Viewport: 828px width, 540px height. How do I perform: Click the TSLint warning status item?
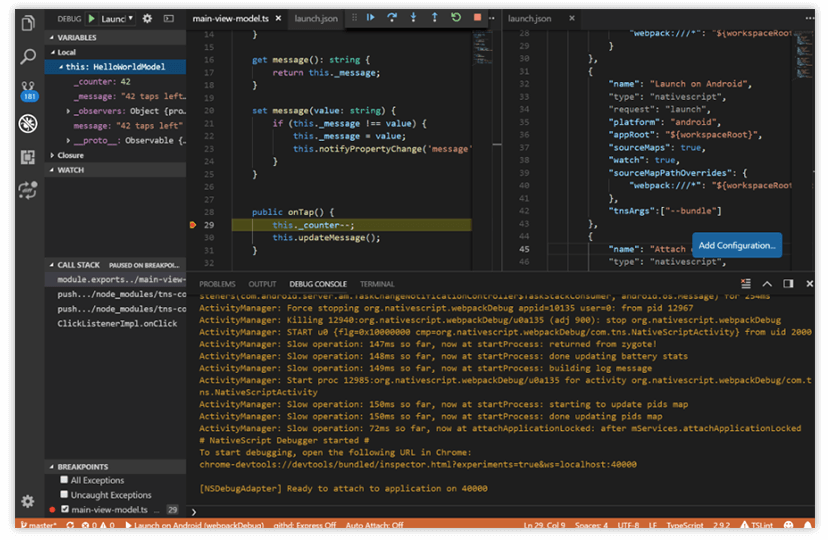tap(757, 525)
